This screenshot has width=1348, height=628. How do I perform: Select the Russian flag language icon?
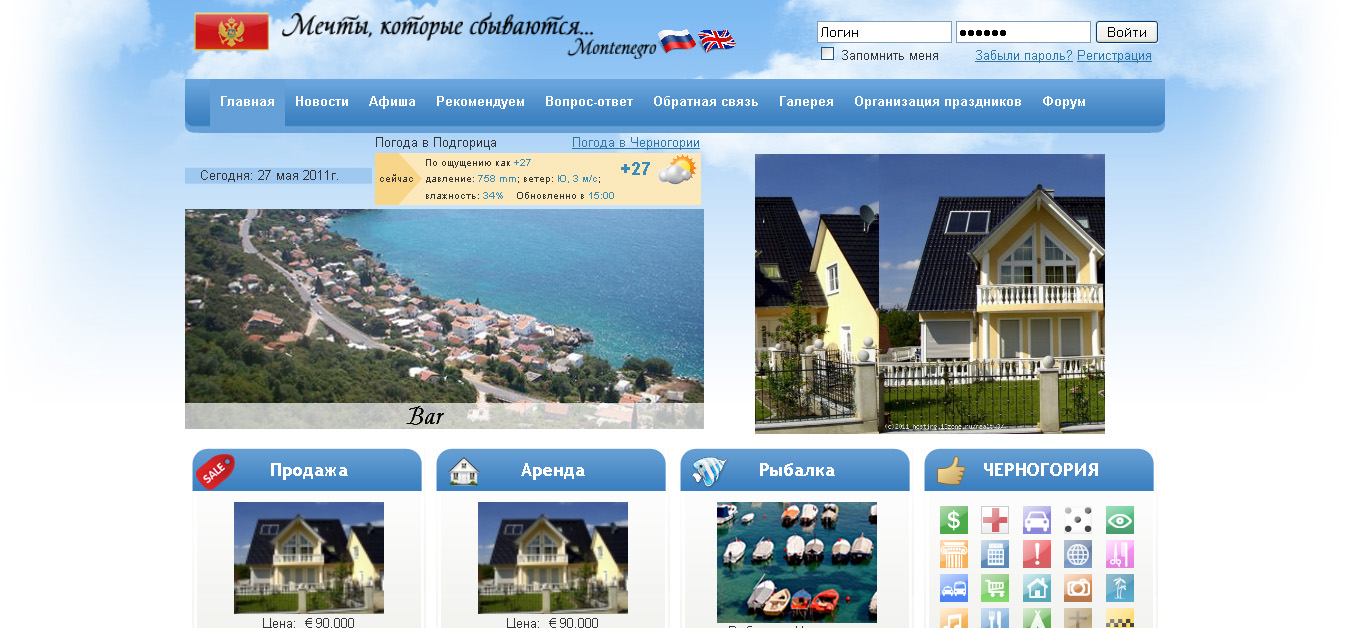tap(677, 41)
